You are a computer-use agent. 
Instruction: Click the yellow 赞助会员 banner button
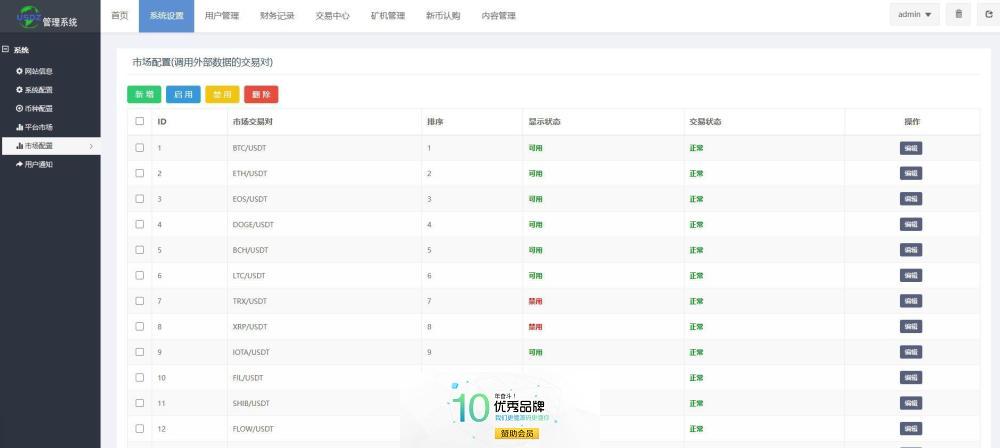coord(516,434)
